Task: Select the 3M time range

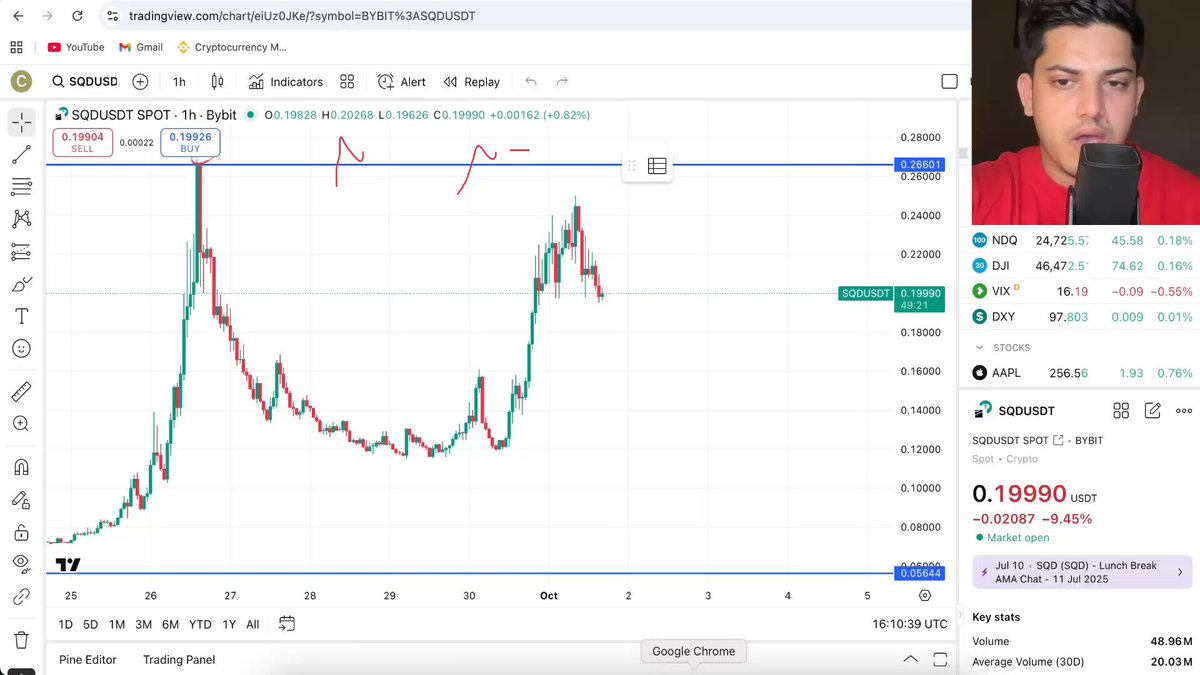Action: tap(143, 624)
